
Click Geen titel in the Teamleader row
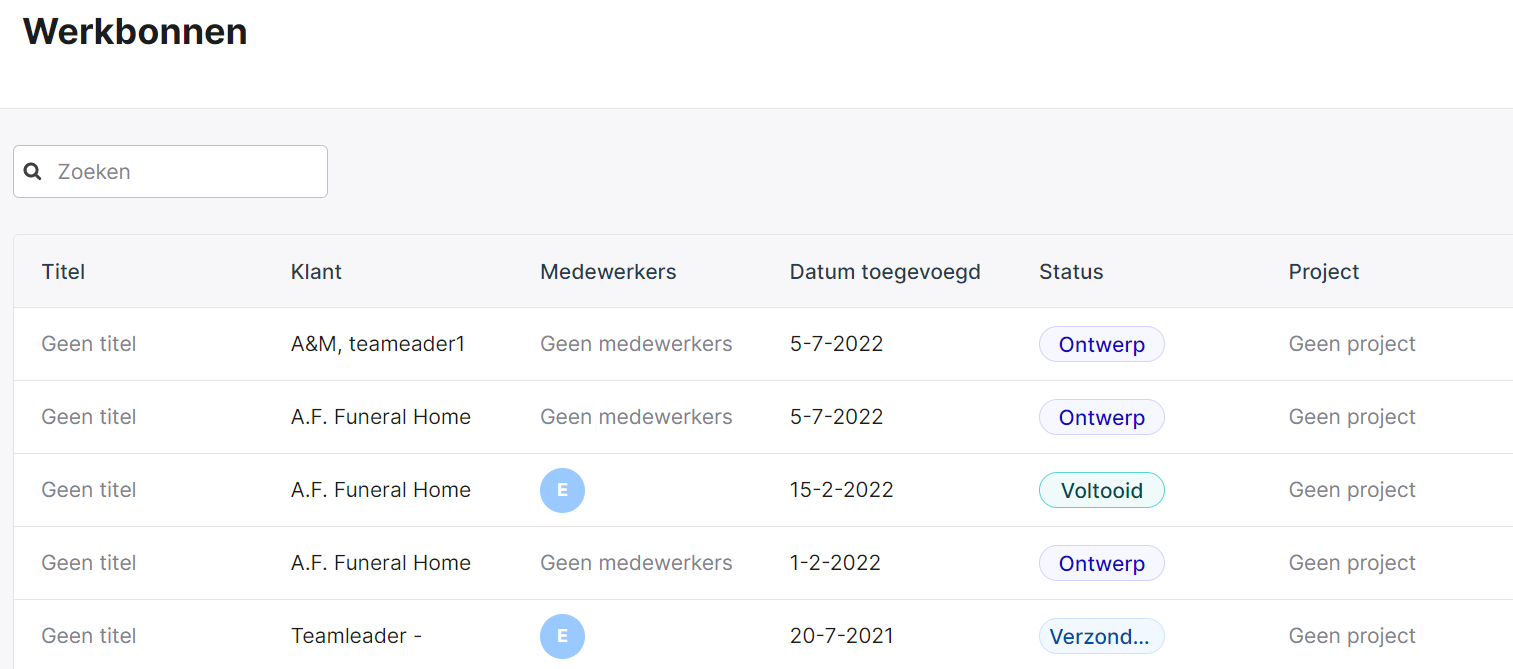[89, 636]
